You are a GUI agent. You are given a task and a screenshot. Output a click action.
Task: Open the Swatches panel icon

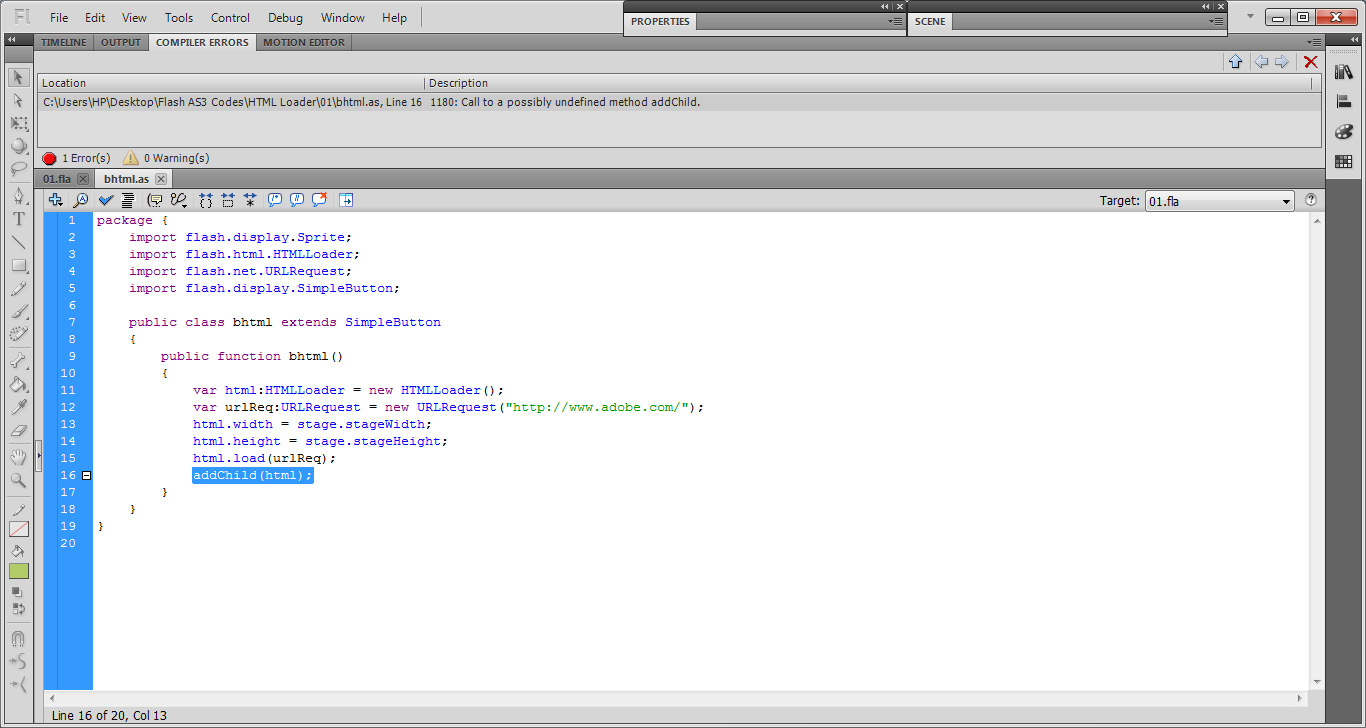point(1343,161)
